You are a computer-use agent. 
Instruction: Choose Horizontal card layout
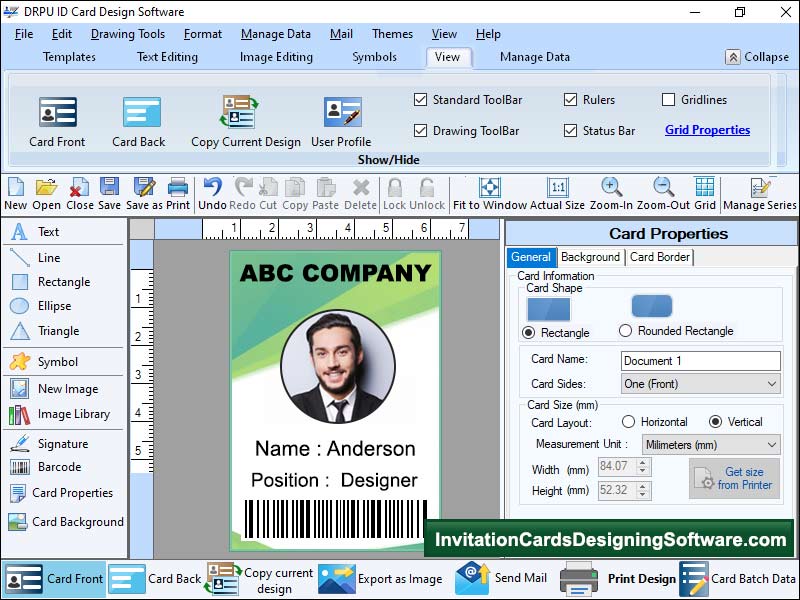click(630, 422)
